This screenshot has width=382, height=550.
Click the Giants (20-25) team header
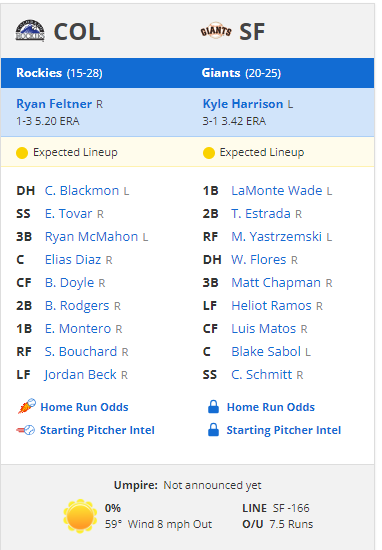click(241, 73)
